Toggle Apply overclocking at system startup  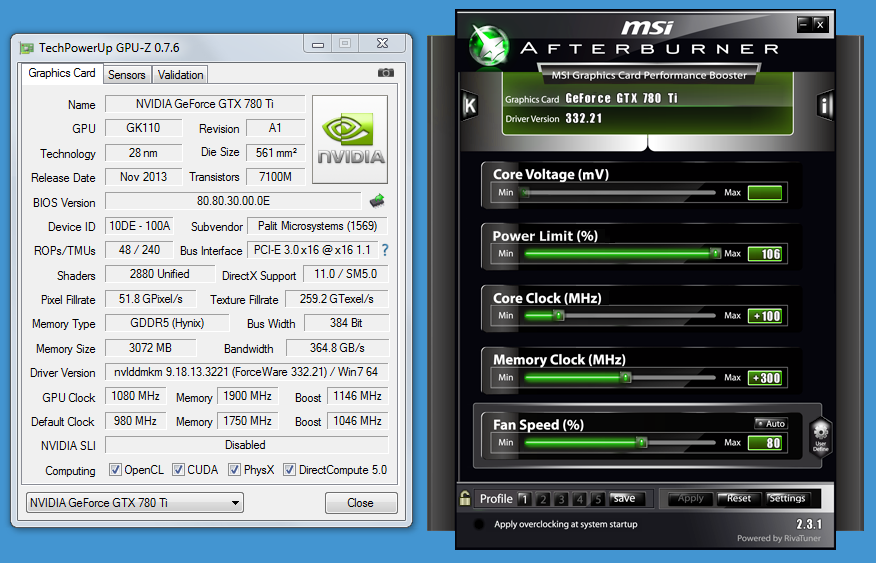click(x=478, y=524)
